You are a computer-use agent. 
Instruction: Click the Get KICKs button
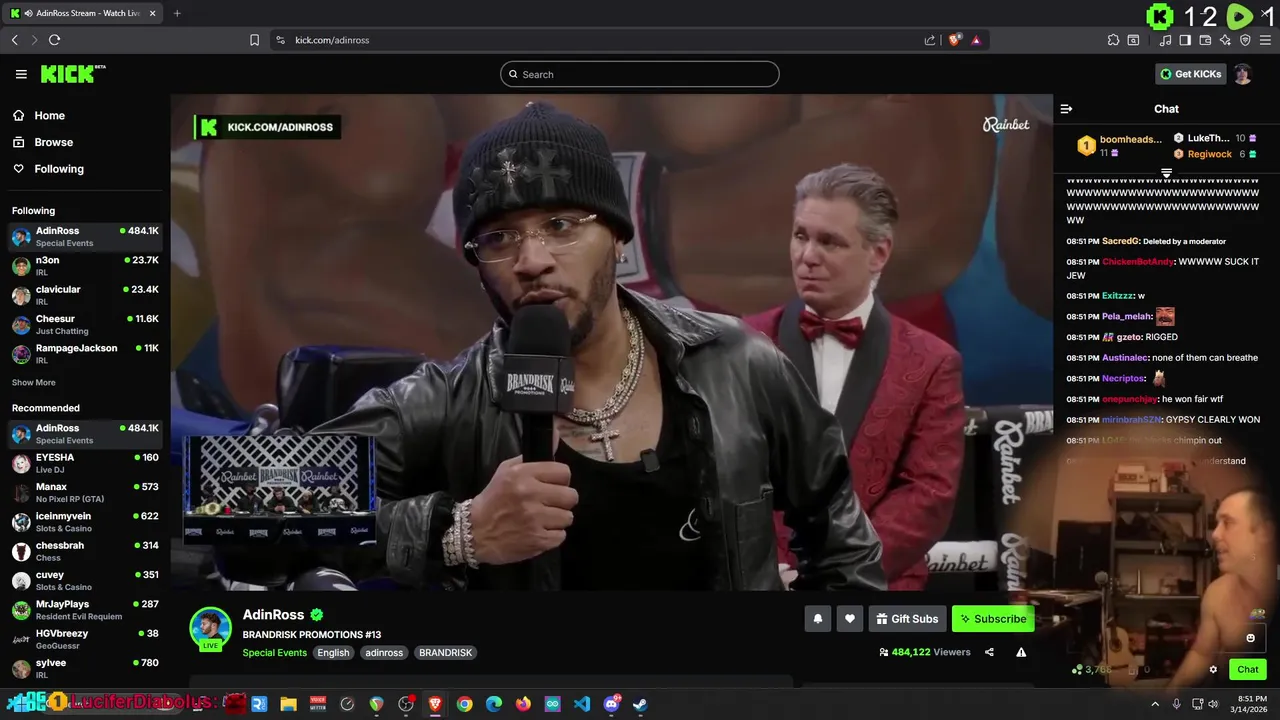[1190, 74]
